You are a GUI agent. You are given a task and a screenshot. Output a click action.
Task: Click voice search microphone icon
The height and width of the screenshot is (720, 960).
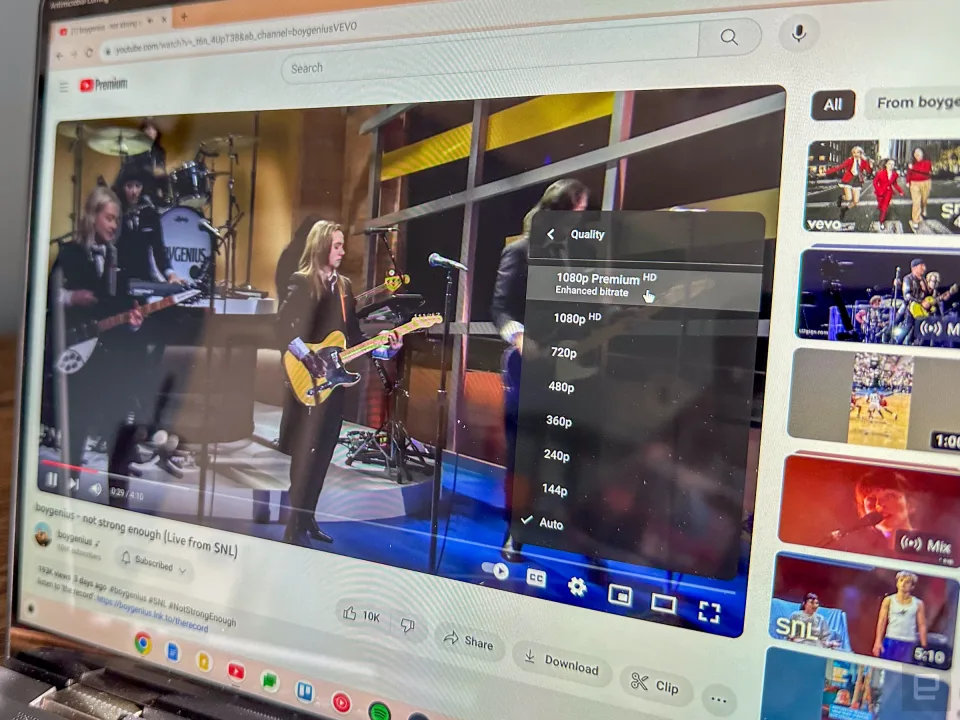point(798,32)
